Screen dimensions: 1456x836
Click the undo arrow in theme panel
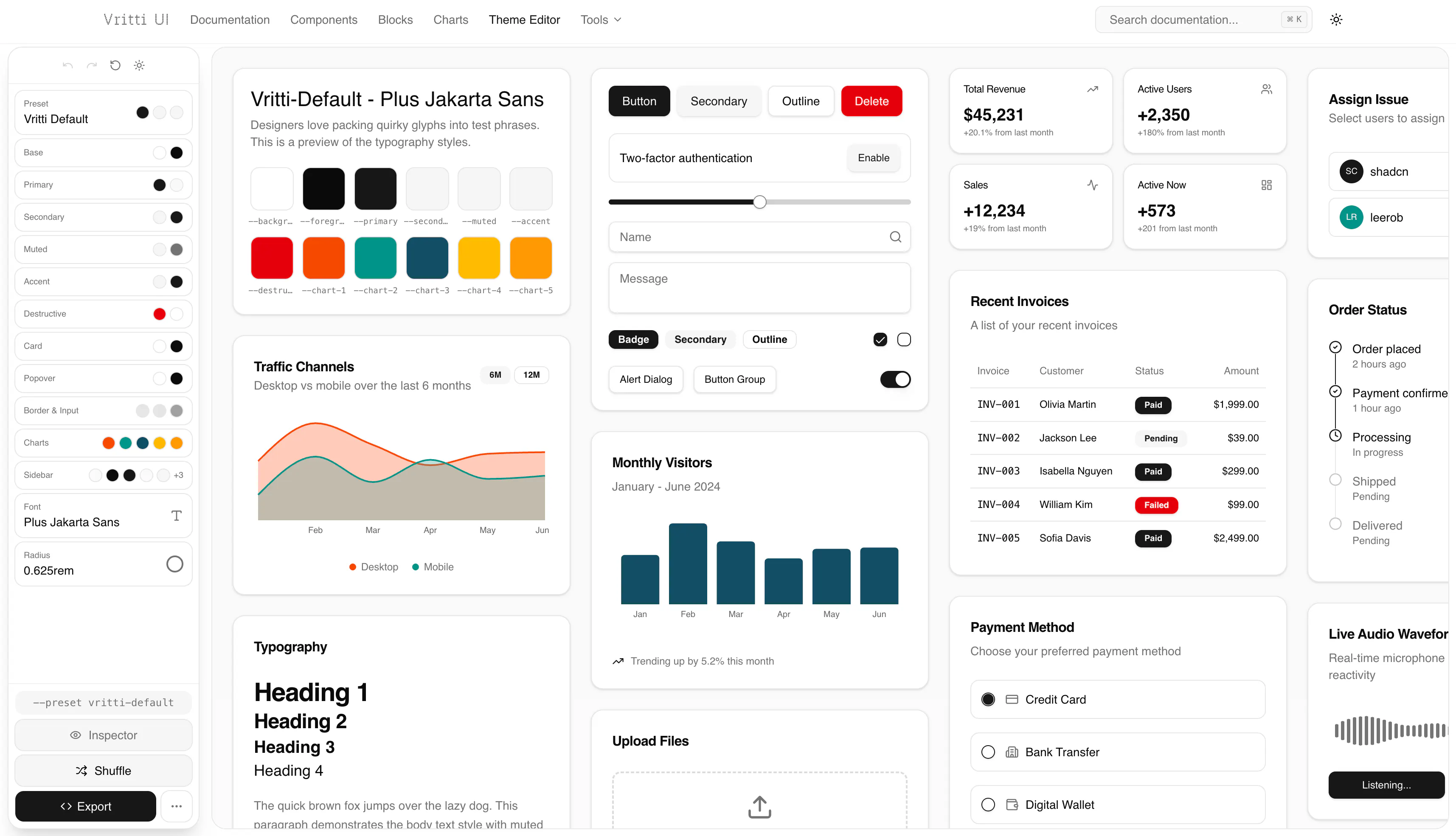(x=68, y=65)
